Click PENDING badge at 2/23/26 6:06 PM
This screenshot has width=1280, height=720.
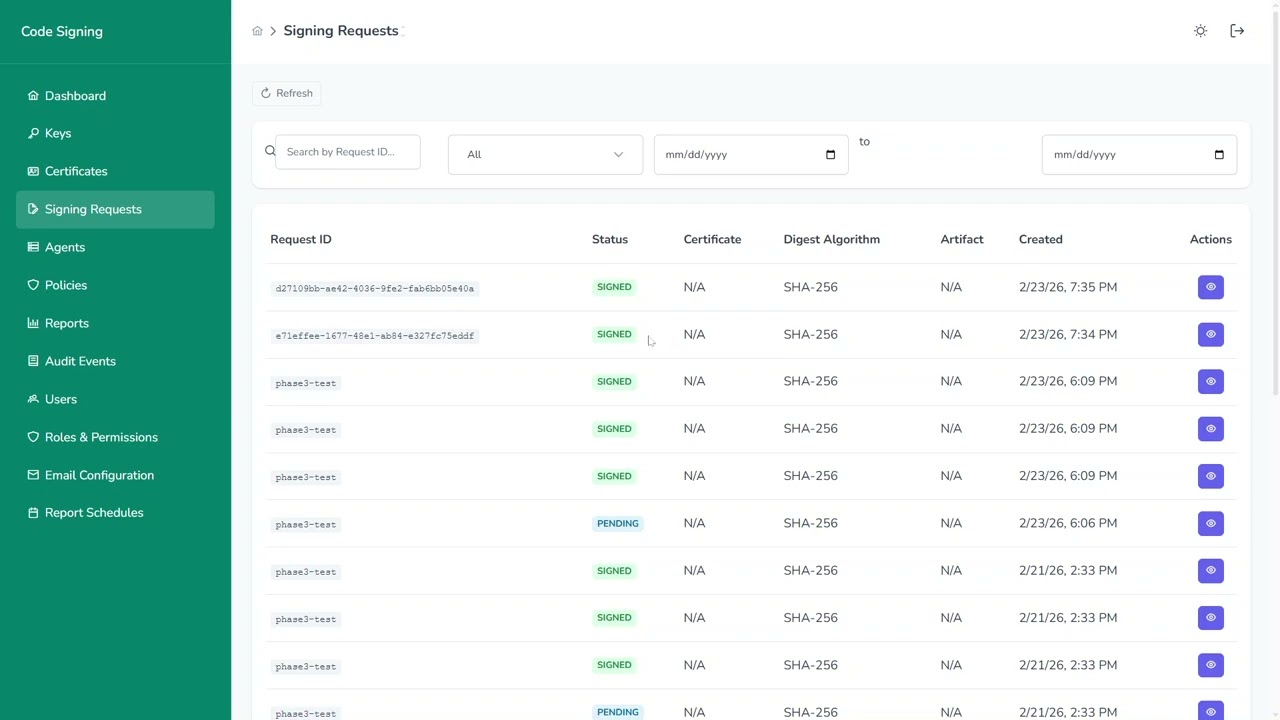[617, 523]
